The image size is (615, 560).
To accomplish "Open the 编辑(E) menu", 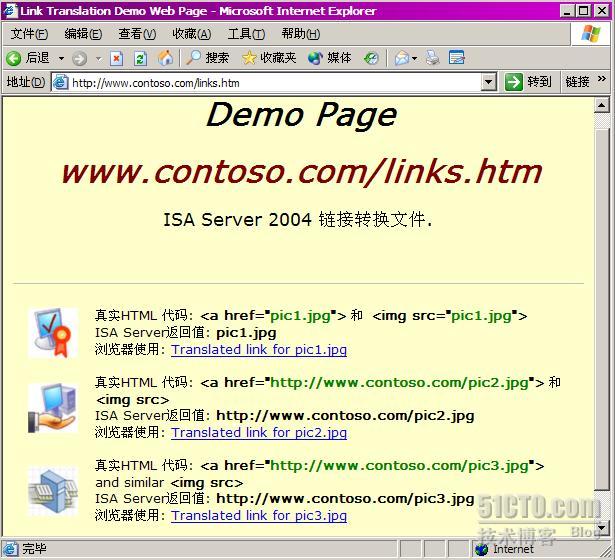I will coord(83,34).
